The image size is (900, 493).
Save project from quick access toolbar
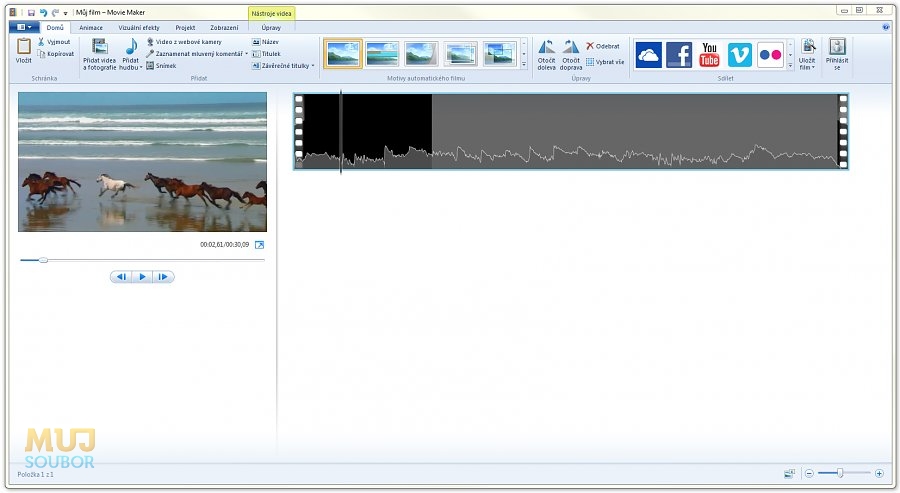pyautogui.click(x=31, y=12)
